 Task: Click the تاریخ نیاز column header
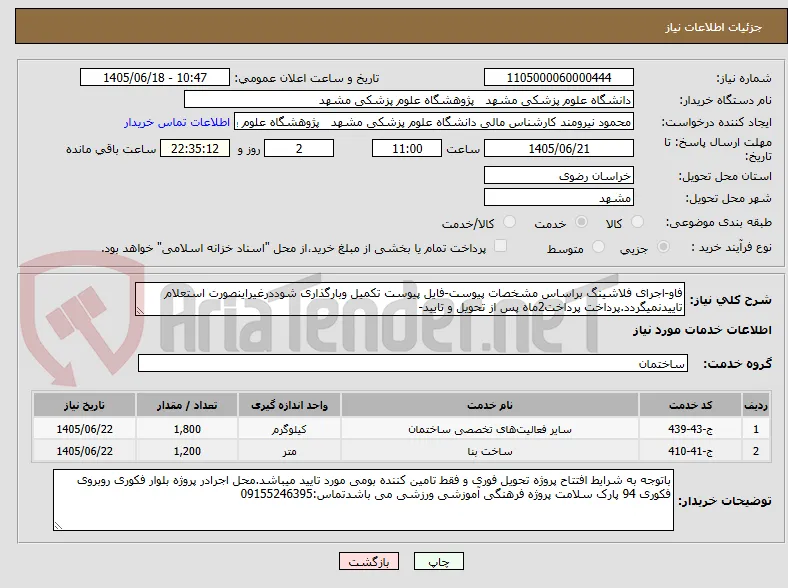pyautogui.click(x=84, y=405)
